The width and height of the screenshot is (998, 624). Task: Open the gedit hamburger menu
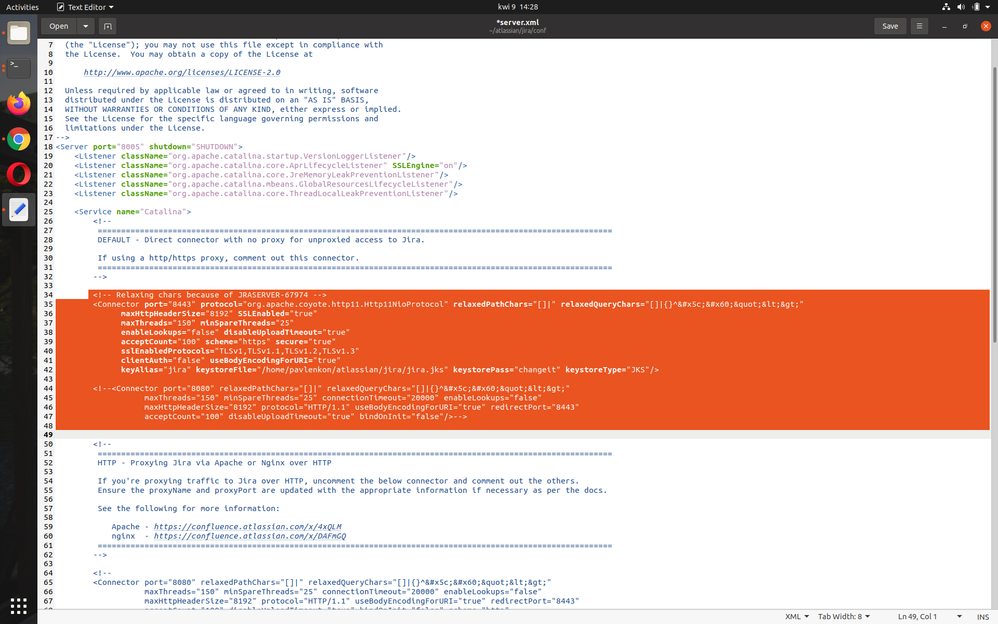(x=918, y=26)
